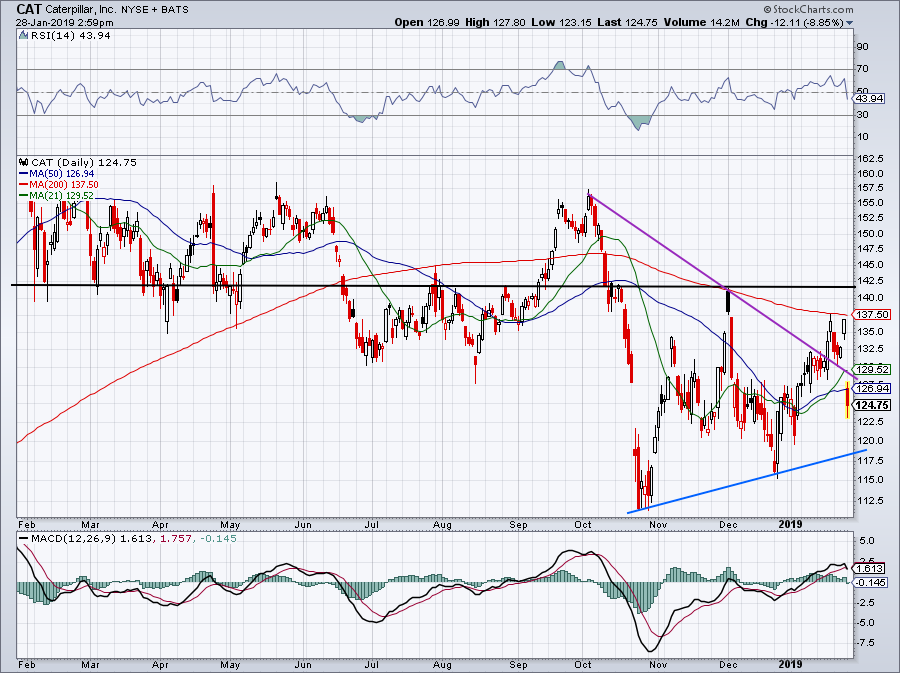This screenshot has height=673, width=900.
Task: Click the 162.5 price axis label
Action: pyautogui.click(x=870, y=158)
